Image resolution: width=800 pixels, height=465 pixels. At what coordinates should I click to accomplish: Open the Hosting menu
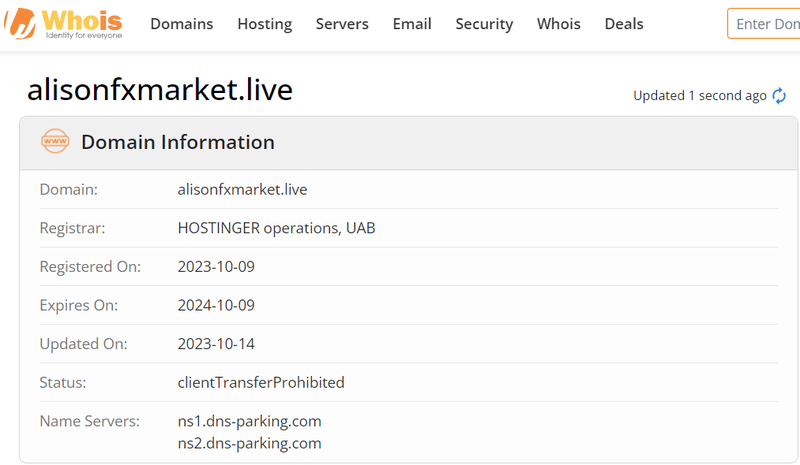265,24
